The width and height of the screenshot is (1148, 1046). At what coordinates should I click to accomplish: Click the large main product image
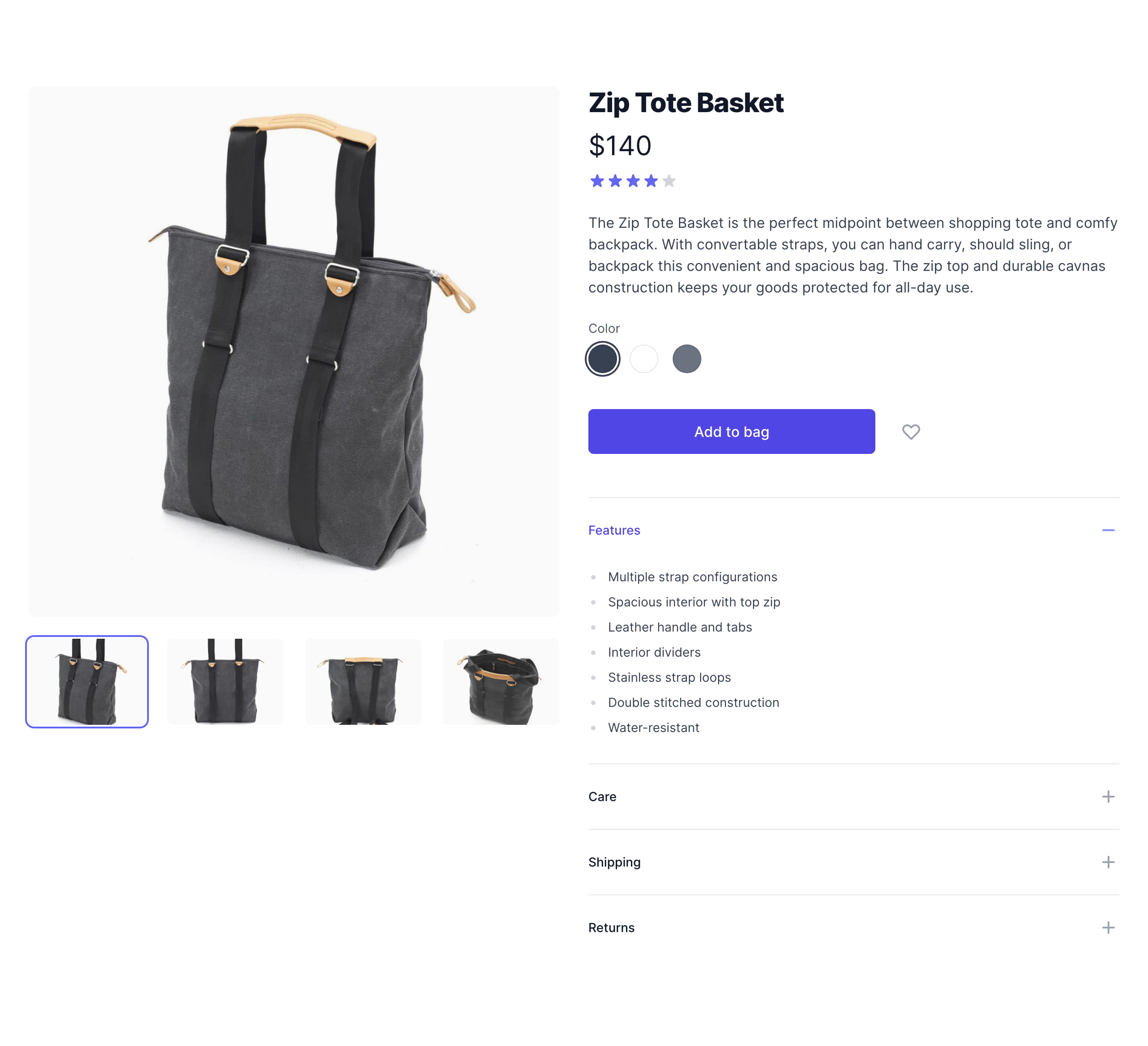(294, 352)
